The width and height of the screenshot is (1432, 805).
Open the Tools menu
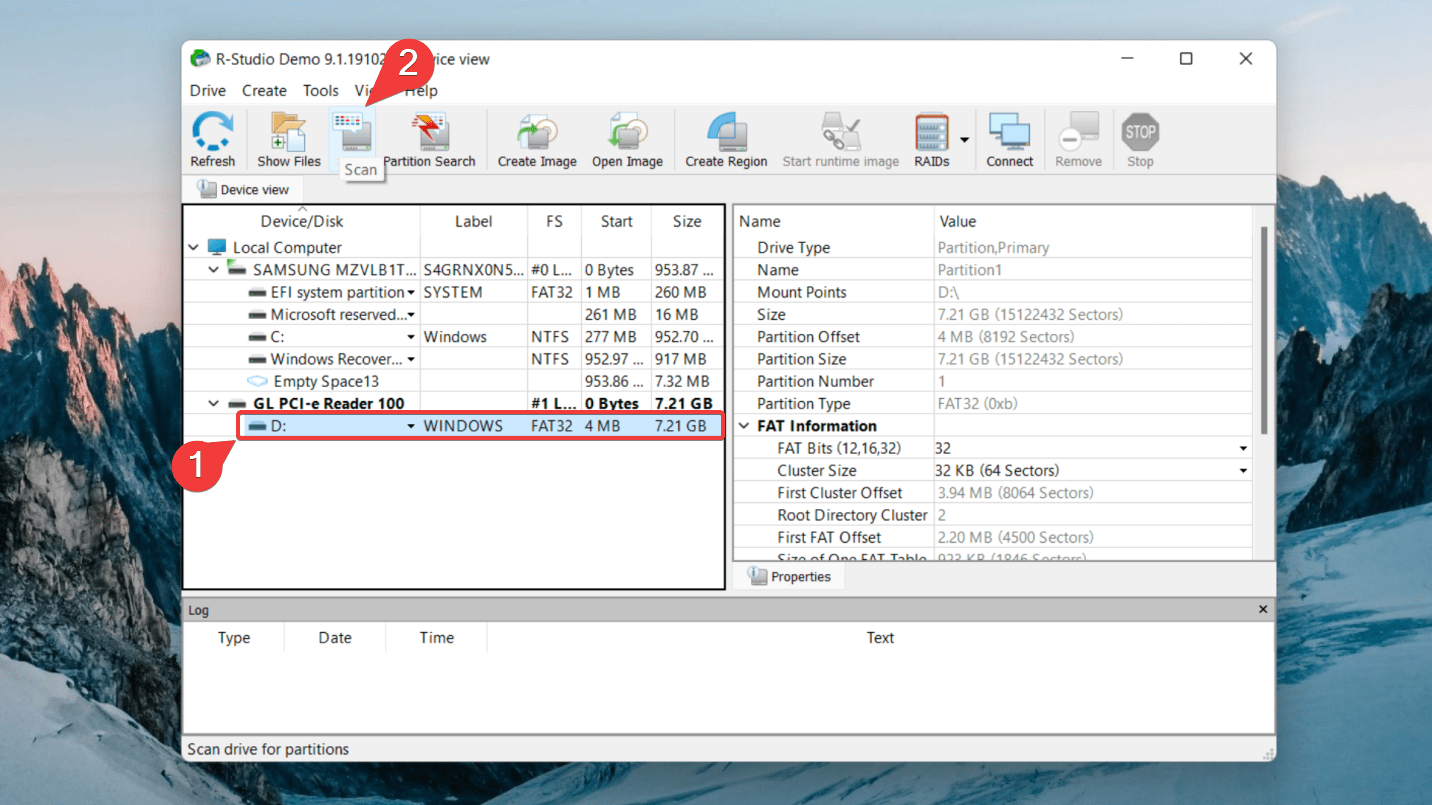pyautogui.click(x=321, y=90)
